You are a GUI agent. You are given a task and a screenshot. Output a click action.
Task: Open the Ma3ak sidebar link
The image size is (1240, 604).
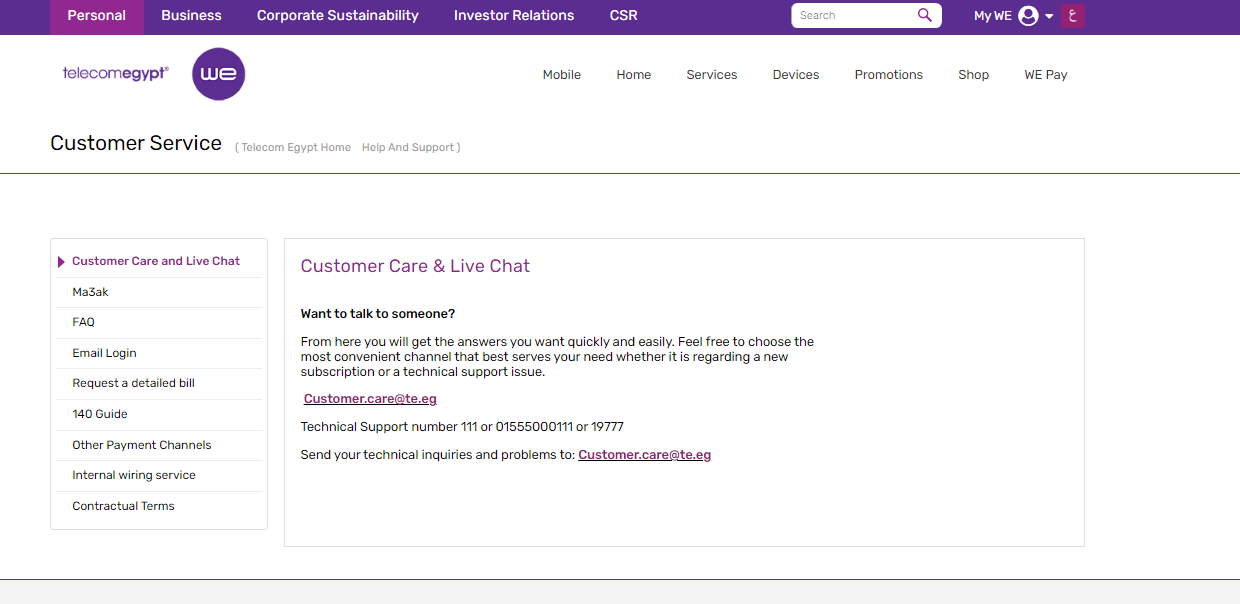[x=90, y=292]
